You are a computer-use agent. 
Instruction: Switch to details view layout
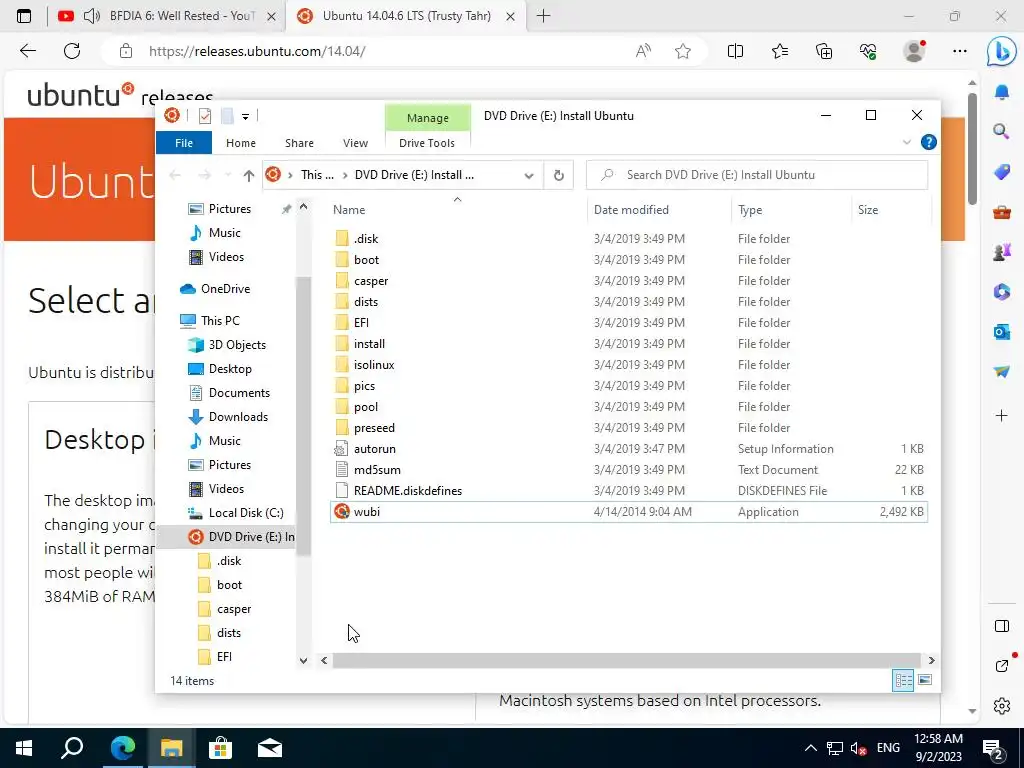[903, 680]
